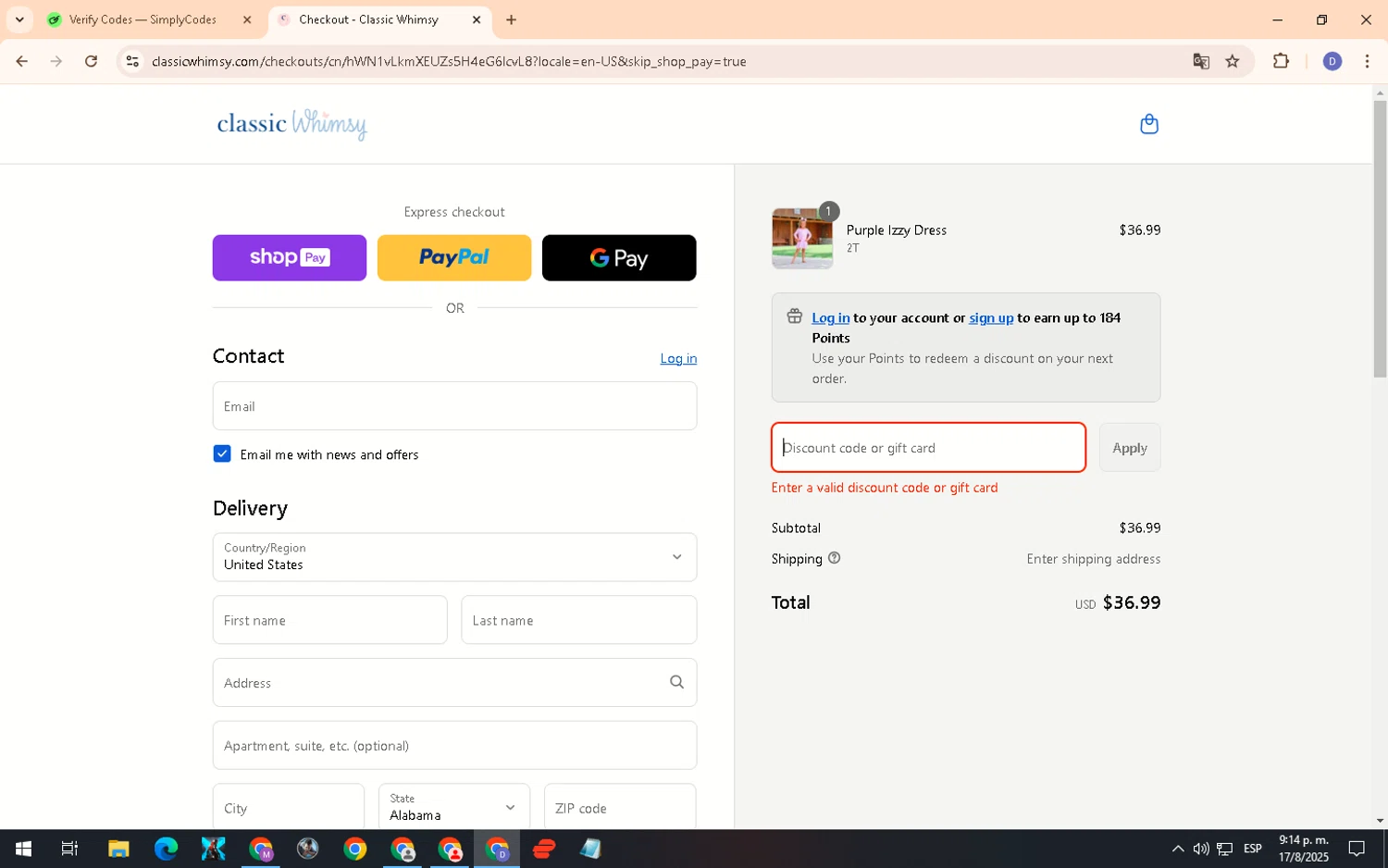Expand the Country/Region dropdown
This screenshot has width=1388, height=868.
454,557
